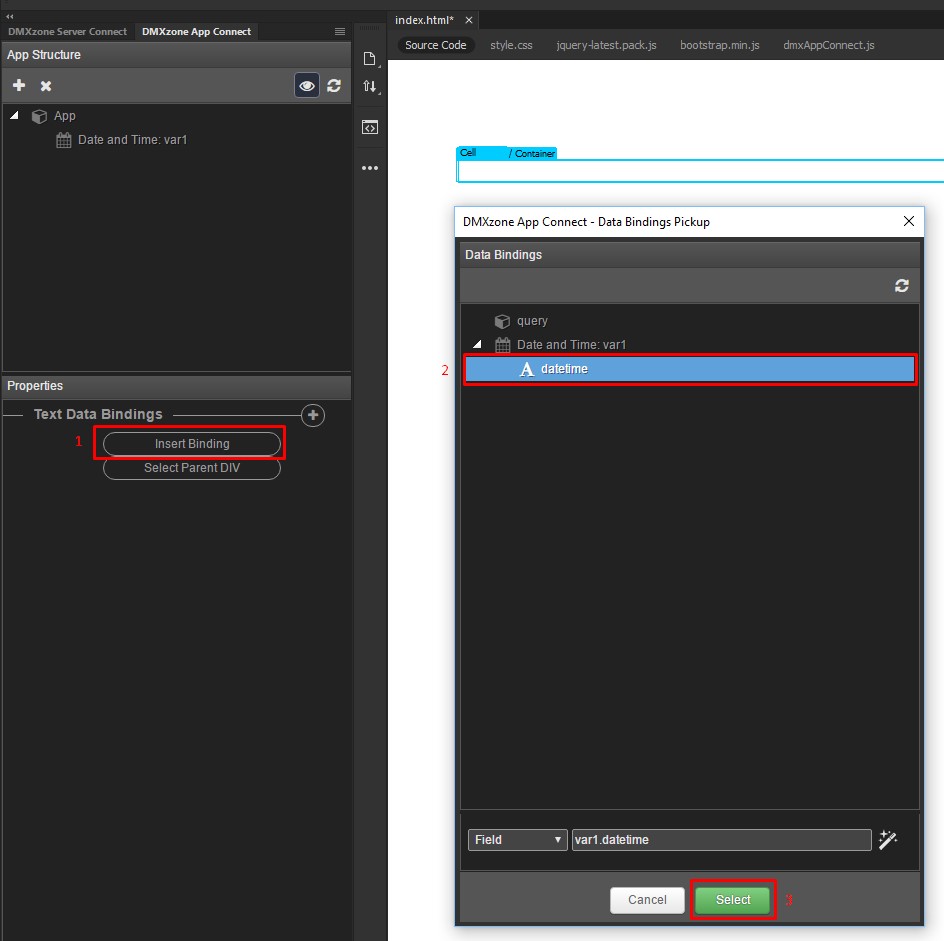
Task: Select the query item in Data Bindings
Action: coord(521,321)
